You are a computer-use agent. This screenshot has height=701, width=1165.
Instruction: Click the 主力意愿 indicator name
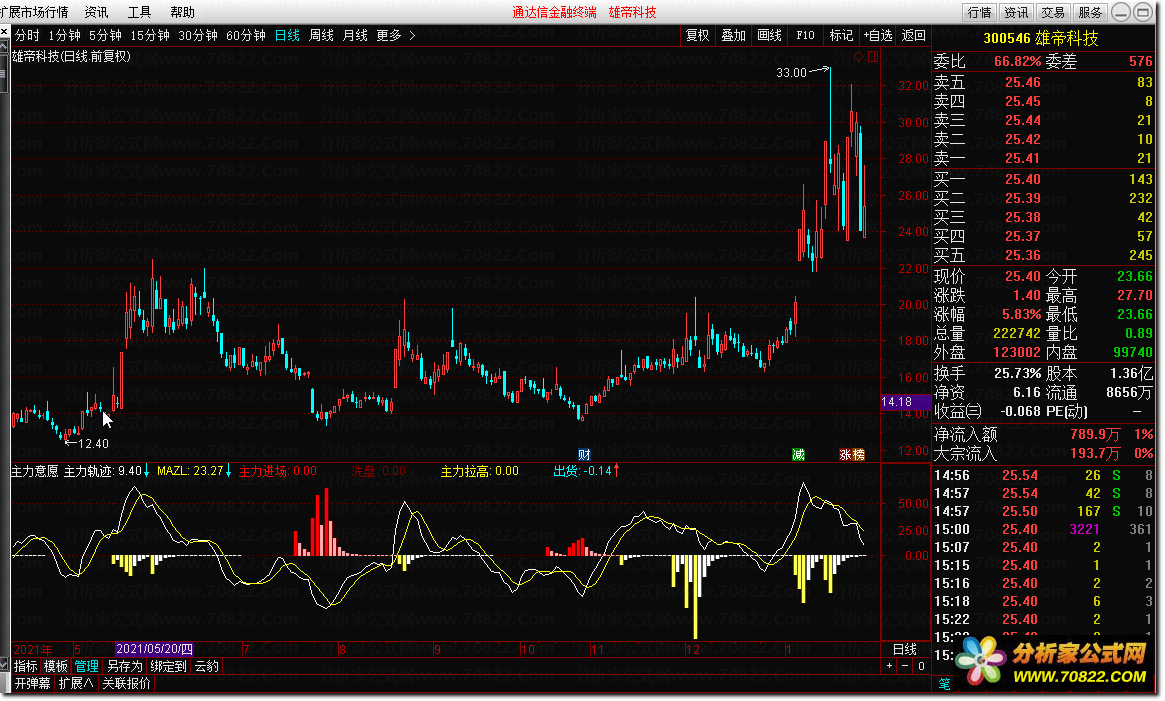(34, 471)
